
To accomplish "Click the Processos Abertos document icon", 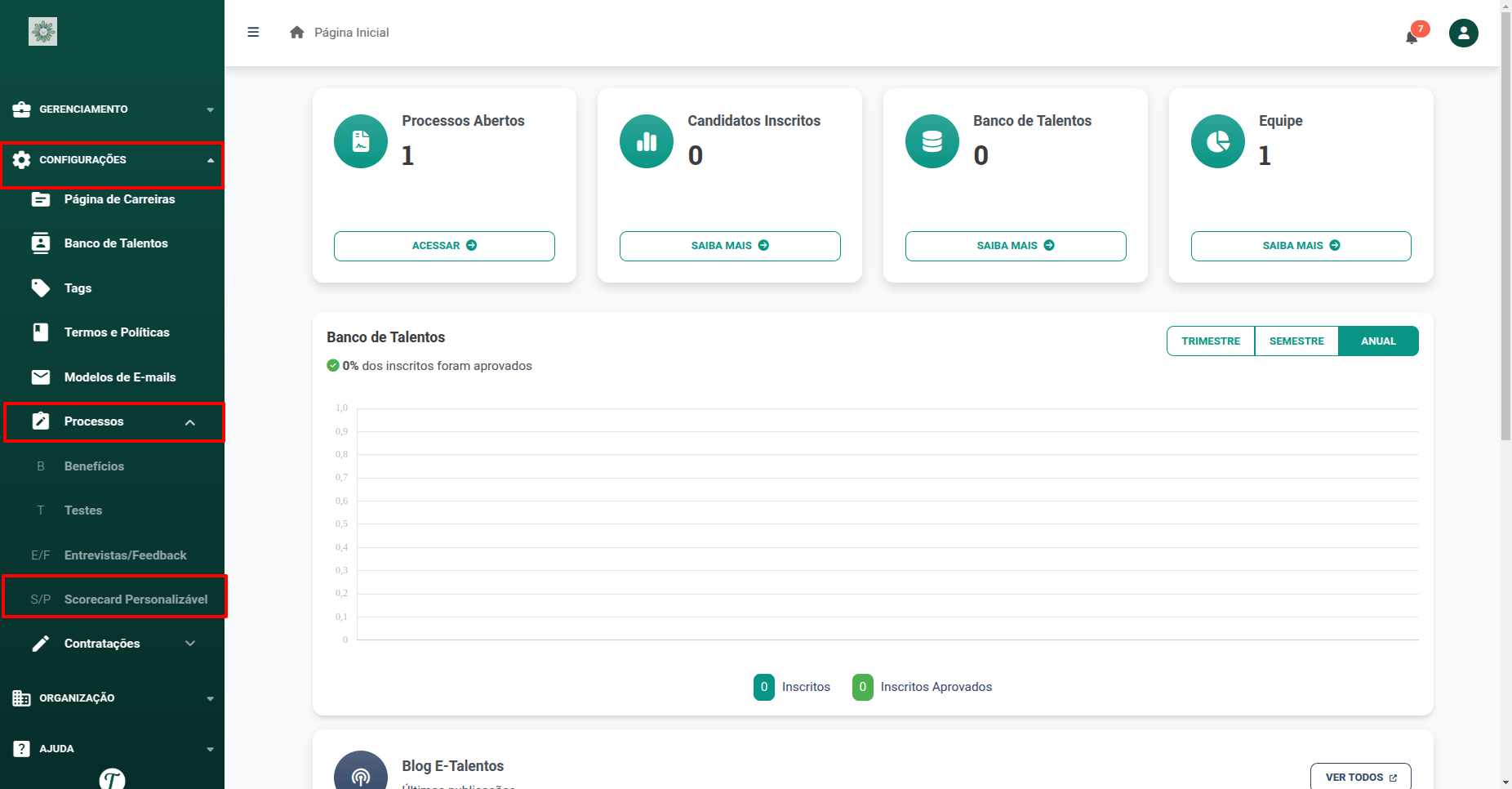I will [361, 141].
